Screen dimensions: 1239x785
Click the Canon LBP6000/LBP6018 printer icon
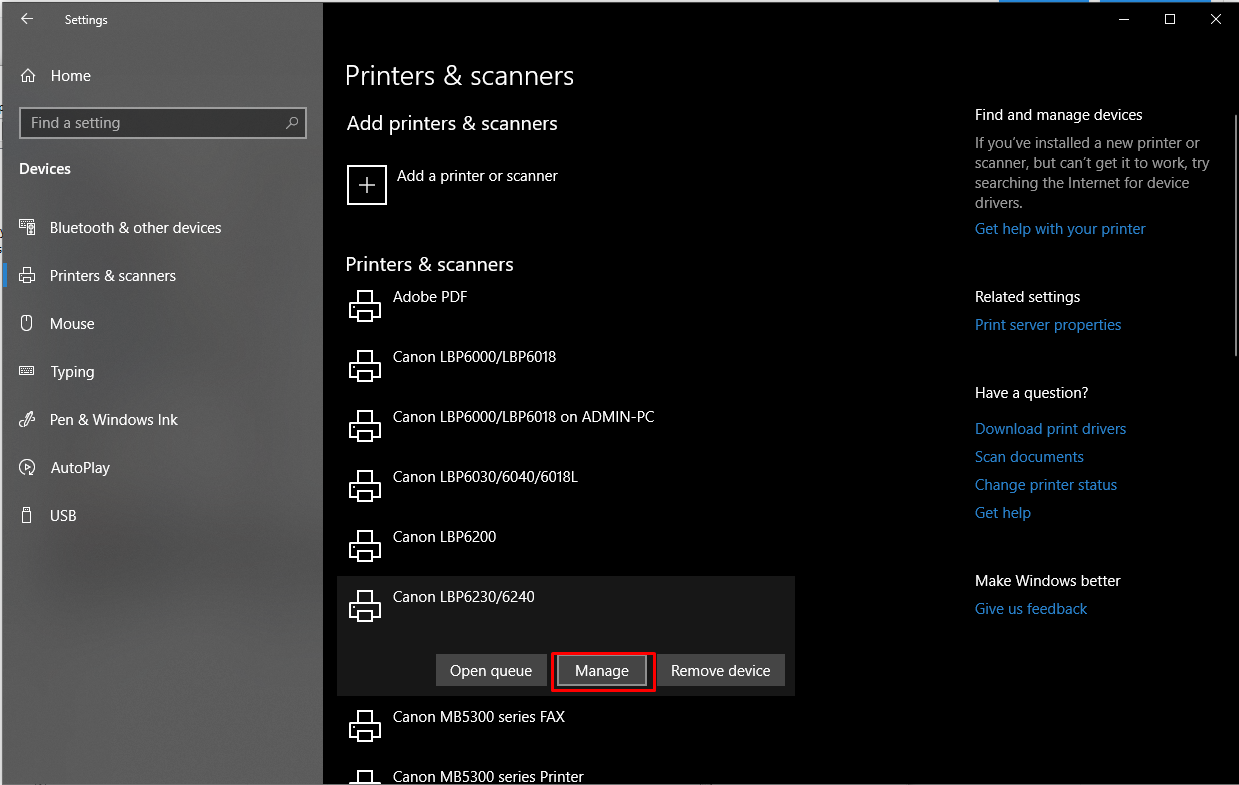click(365, 366)
